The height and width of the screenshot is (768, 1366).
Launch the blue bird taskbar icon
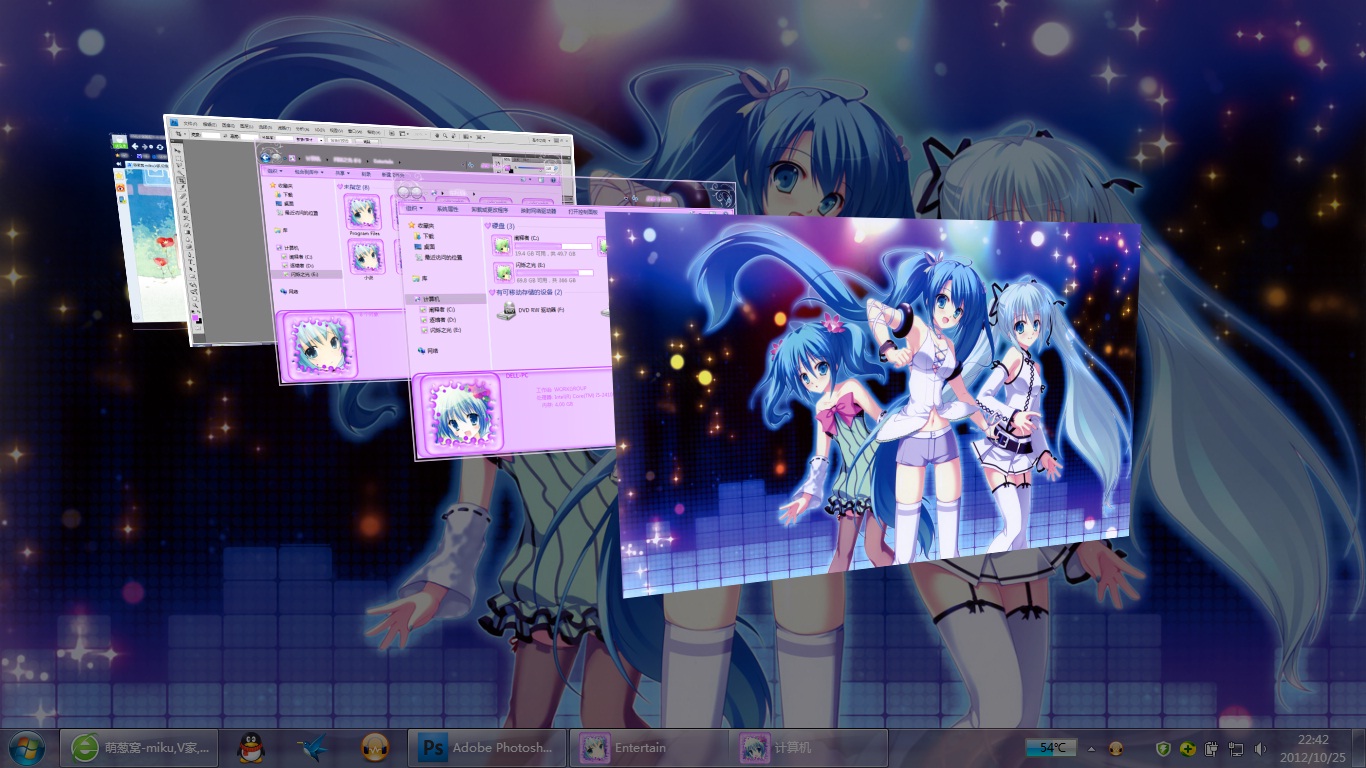[314, 747]
